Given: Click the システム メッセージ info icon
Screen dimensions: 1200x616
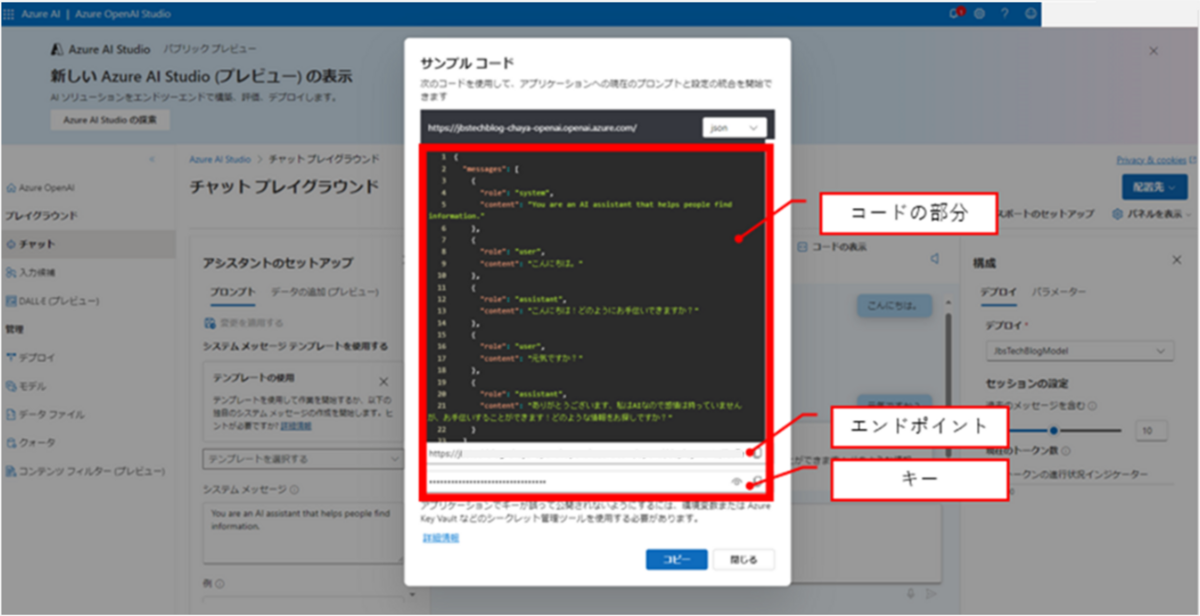Looking at the screenshot, I should pos(296,489).
